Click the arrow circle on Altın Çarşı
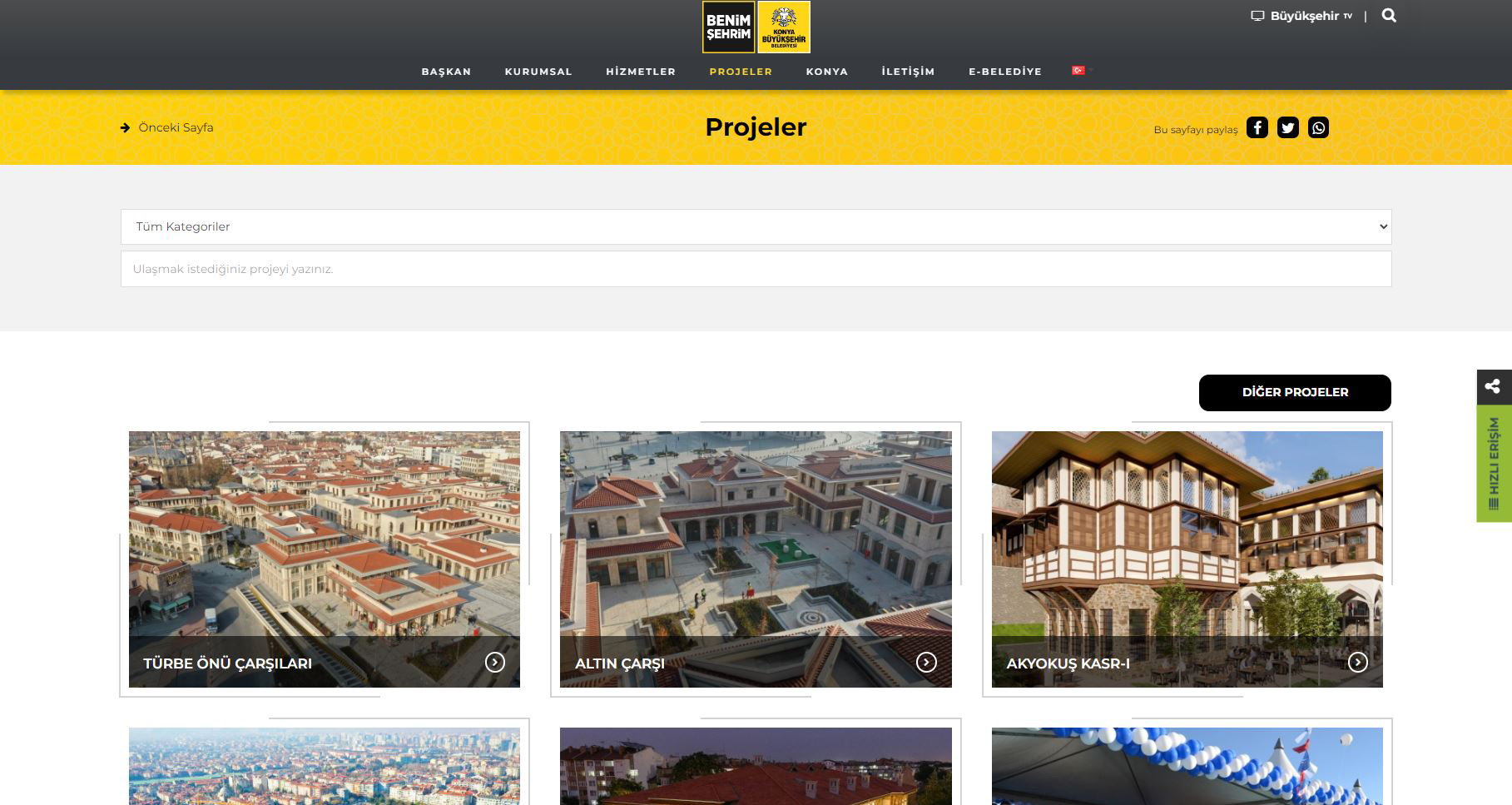 pyautogui.click(x=926, y=662)
